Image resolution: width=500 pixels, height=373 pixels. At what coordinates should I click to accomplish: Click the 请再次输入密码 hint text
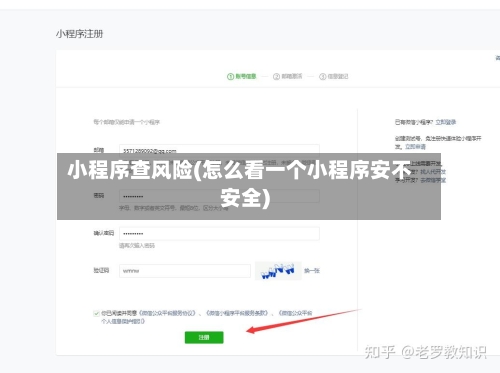coord(137,246)
